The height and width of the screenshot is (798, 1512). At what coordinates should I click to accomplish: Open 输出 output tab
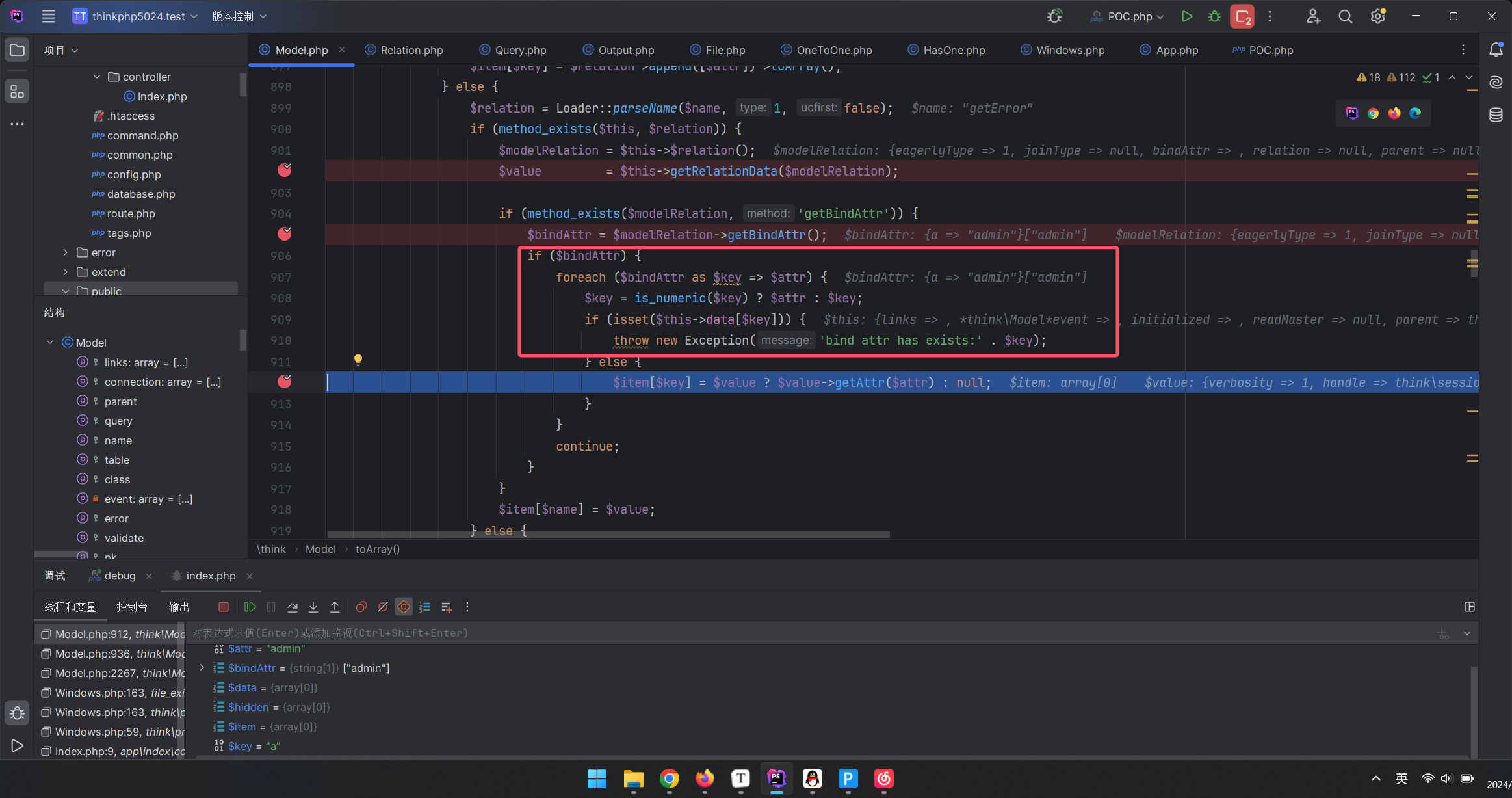click(179, 607)
